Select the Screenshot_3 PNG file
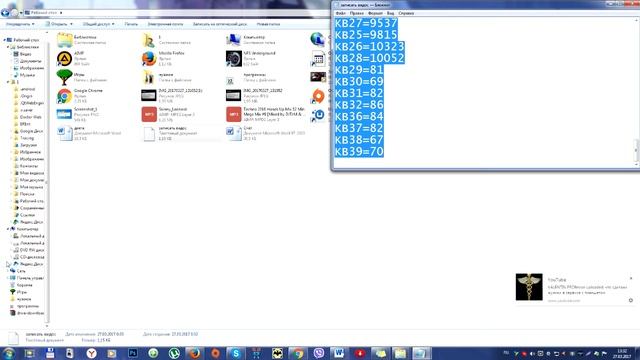Image resolution: width=640 pixels, height=360 pixels. tap(64, 114)
